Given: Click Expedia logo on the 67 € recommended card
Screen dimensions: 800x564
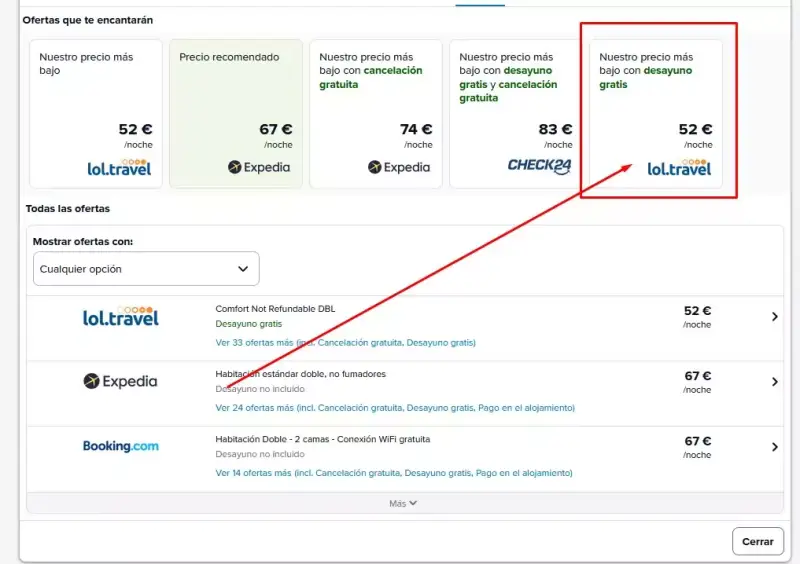Looking at the screenshot, I should (259, 167).
